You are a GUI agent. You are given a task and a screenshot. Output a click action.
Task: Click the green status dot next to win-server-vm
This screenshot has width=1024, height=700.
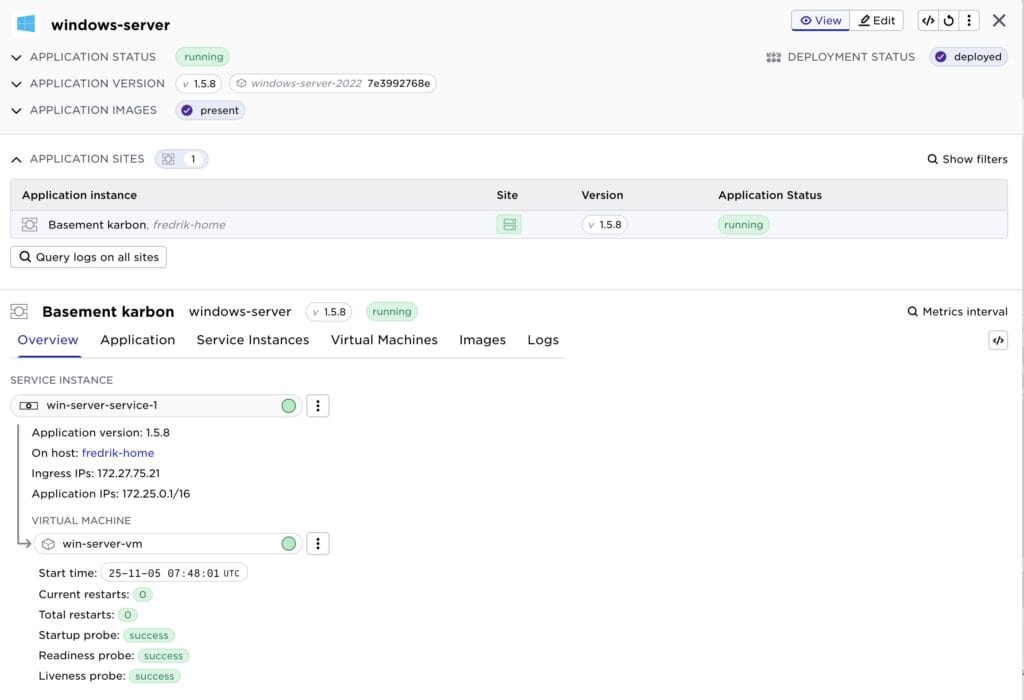click(288, 543)
